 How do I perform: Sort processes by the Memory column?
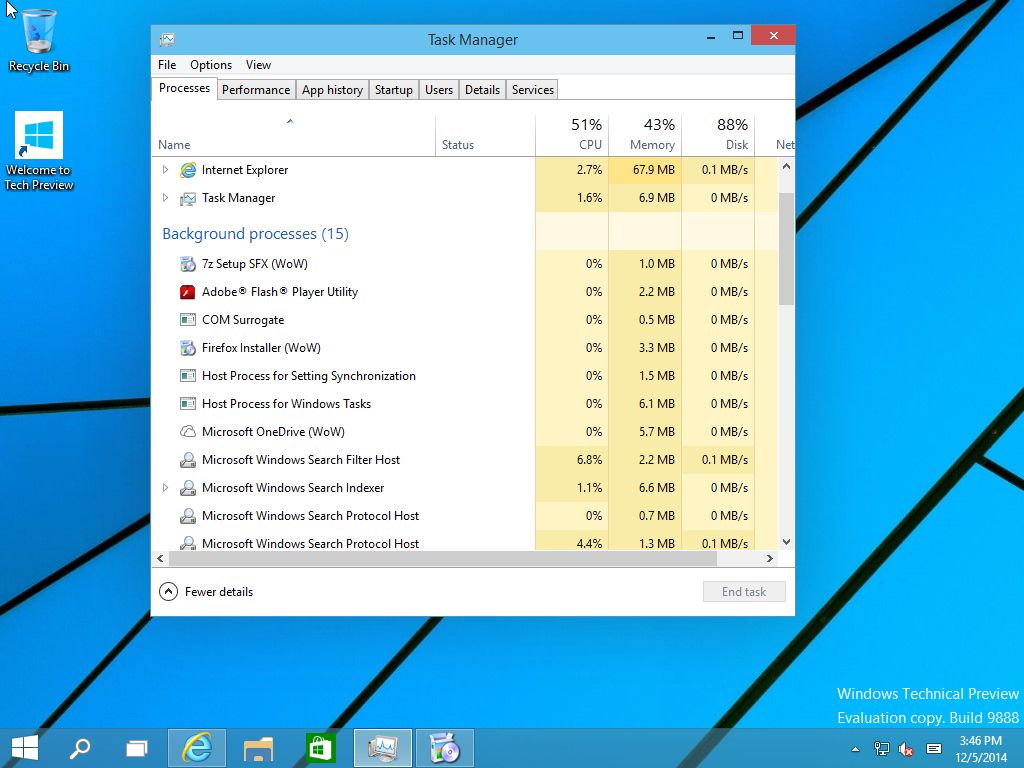coord(645,136)
